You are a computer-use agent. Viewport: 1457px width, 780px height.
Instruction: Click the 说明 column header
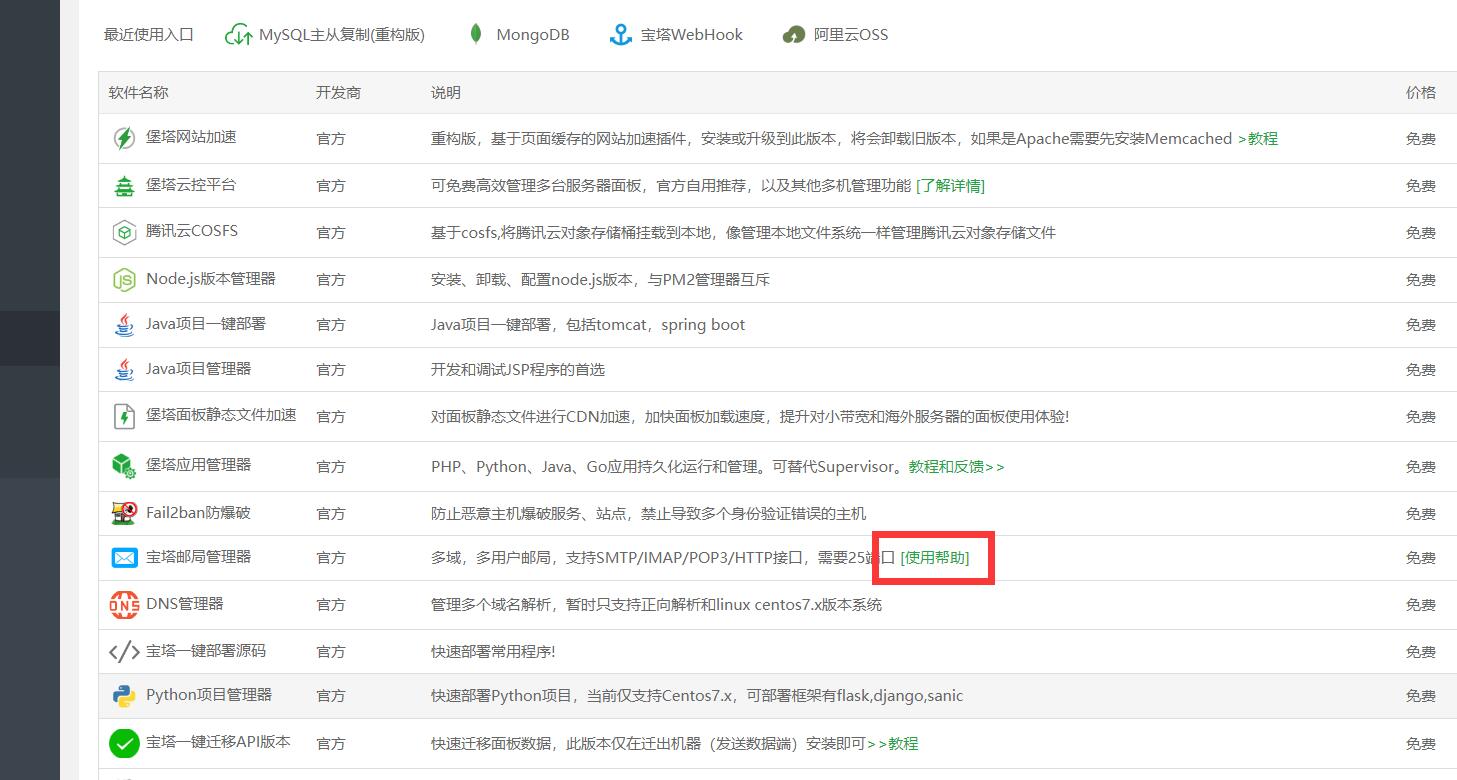tap(446, 93)
